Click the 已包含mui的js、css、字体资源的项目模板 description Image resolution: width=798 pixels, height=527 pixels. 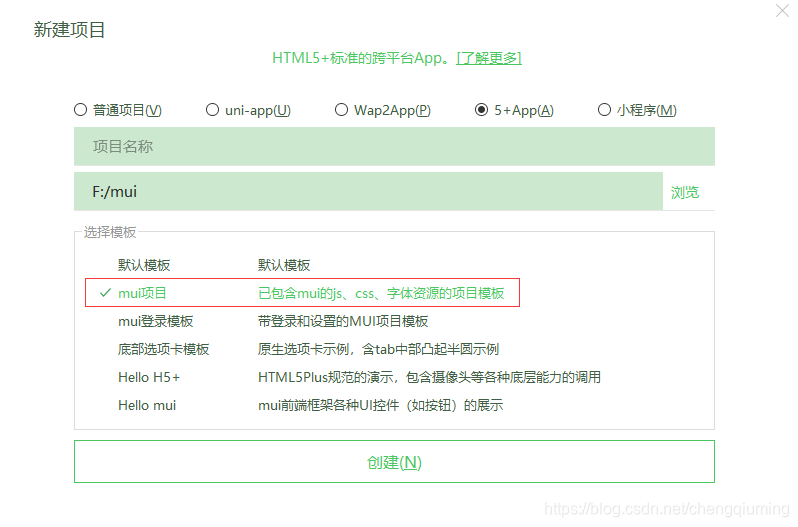381,293
